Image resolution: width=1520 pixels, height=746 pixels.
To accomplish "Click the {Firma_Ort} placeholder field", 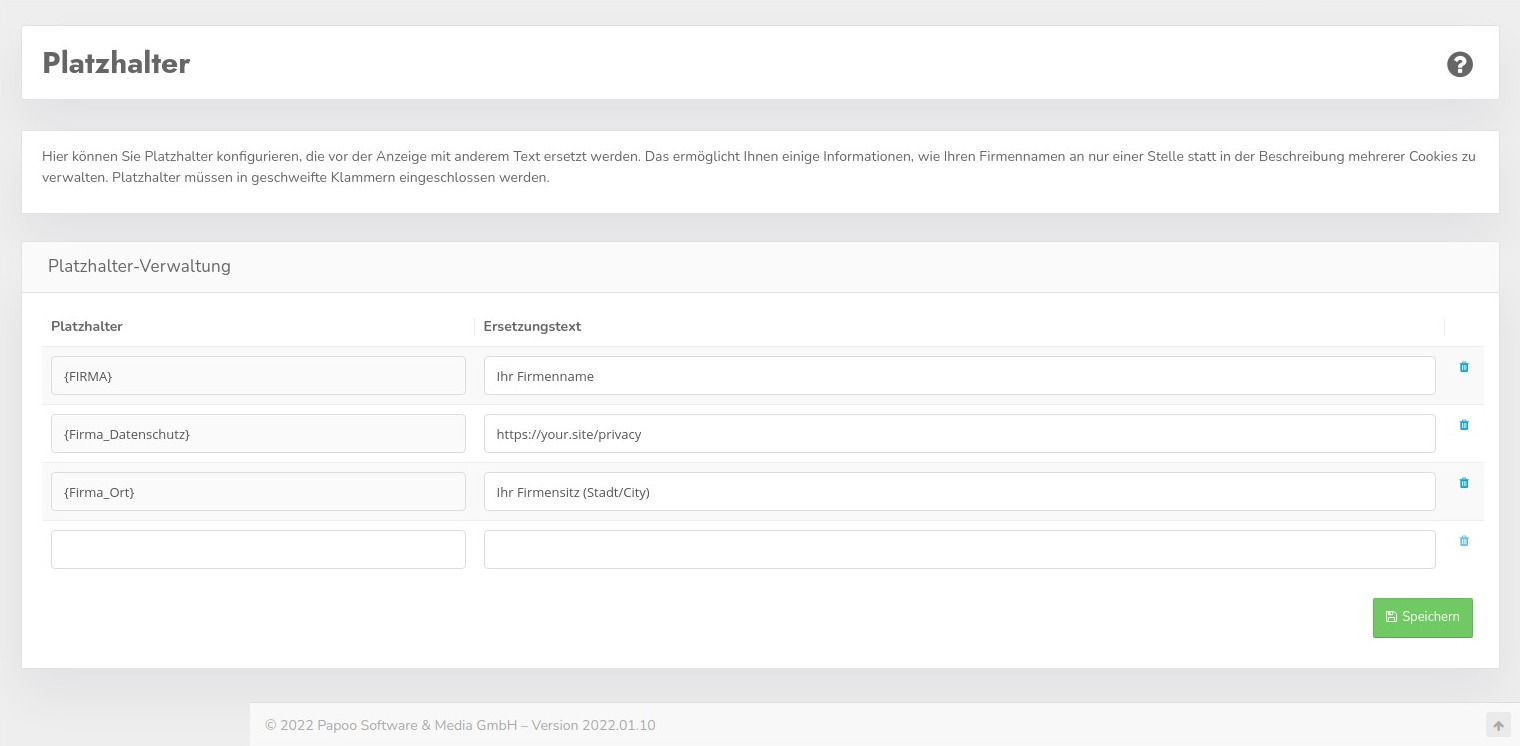I will pos(258,492).
